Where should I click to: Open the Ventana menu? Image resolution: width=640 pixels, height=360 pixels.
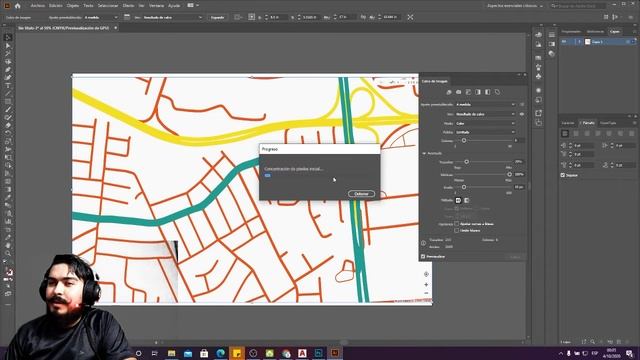[156, 6]
